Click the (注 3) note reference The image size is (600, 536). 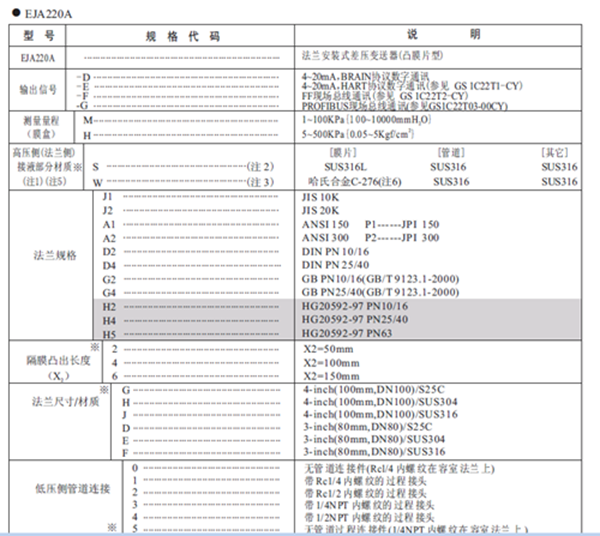point(260,182)
